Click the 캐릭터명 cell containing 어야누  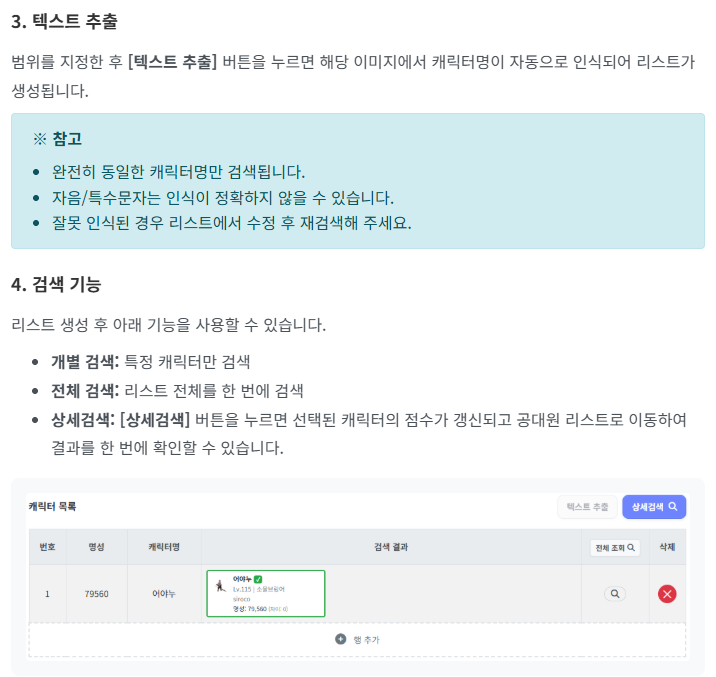pos(163,594)
